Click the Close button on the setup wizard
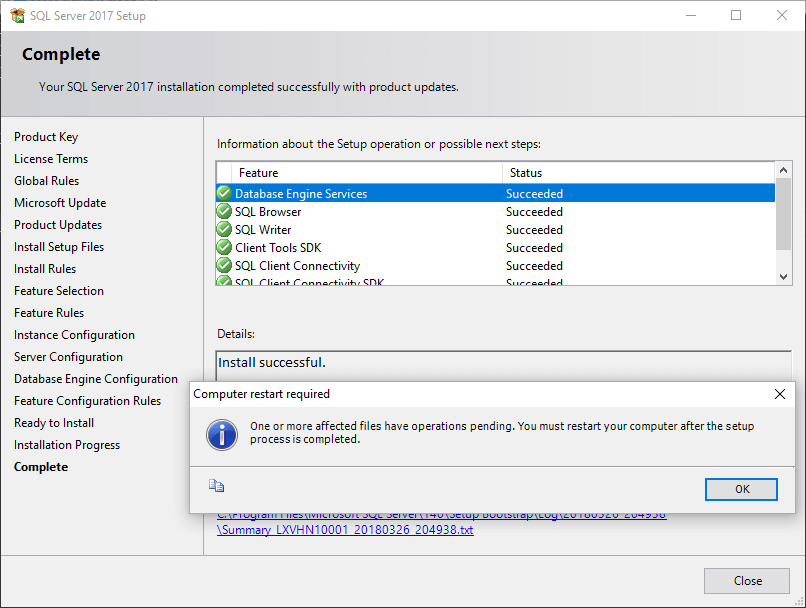Image resolution: width=806 pixels, height=608 pixels. click(x=746, y=580)
